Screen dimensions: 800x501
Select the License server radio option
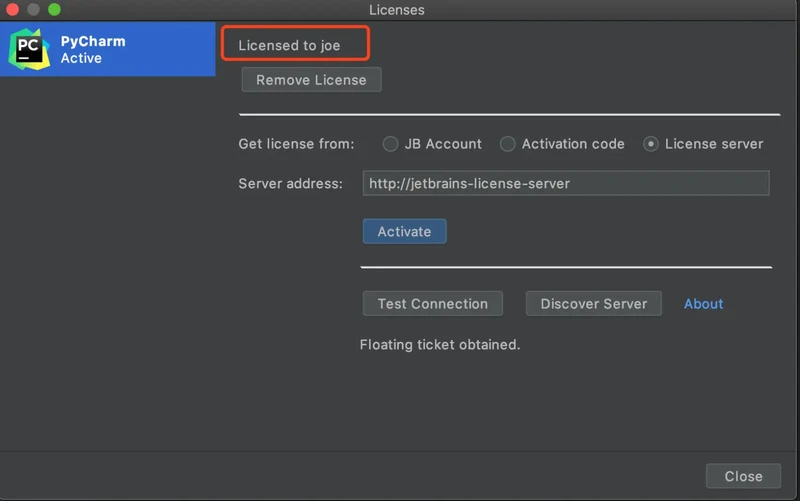point(651,144)
